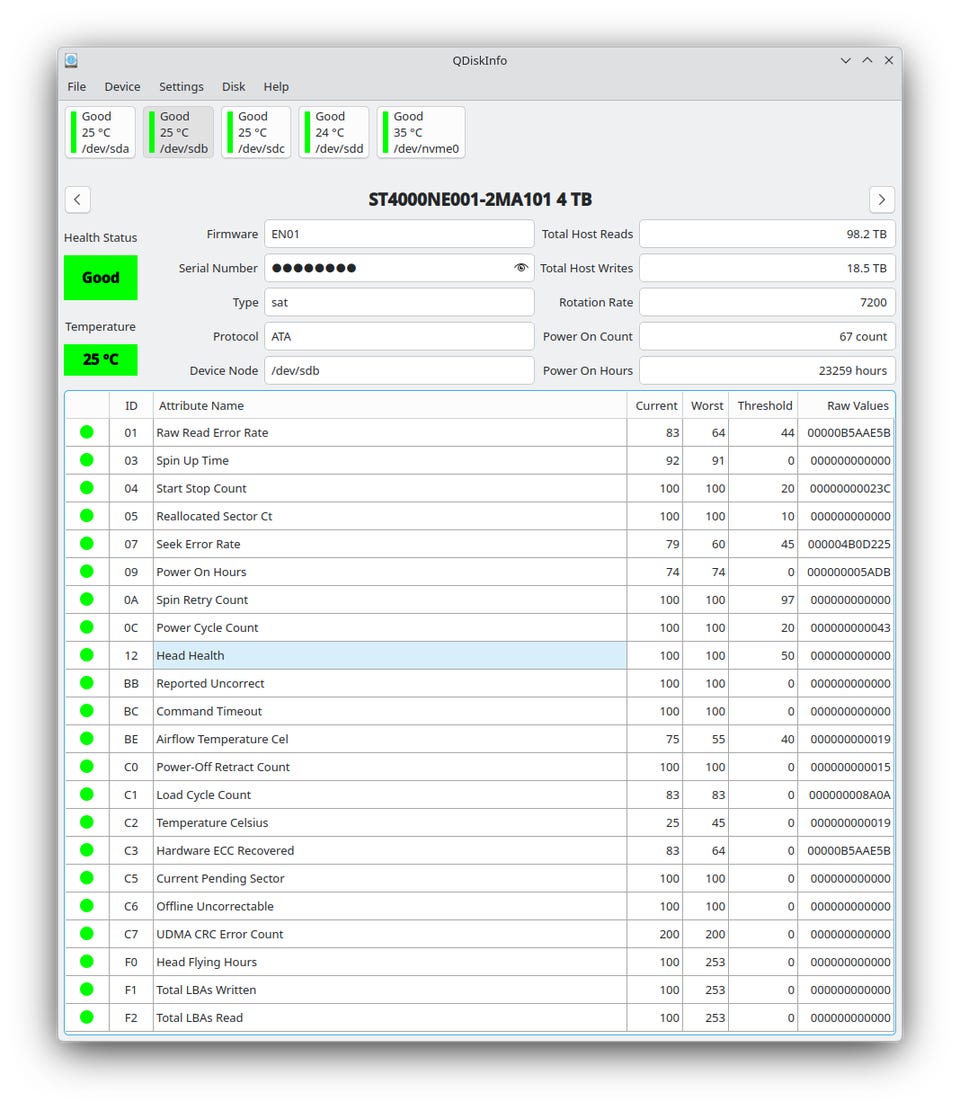Image resolution: width=960 pixels, height=1110 pixels.
Task: Click green status dot for Load Cycle Count
Action: (x=86, y=794)
